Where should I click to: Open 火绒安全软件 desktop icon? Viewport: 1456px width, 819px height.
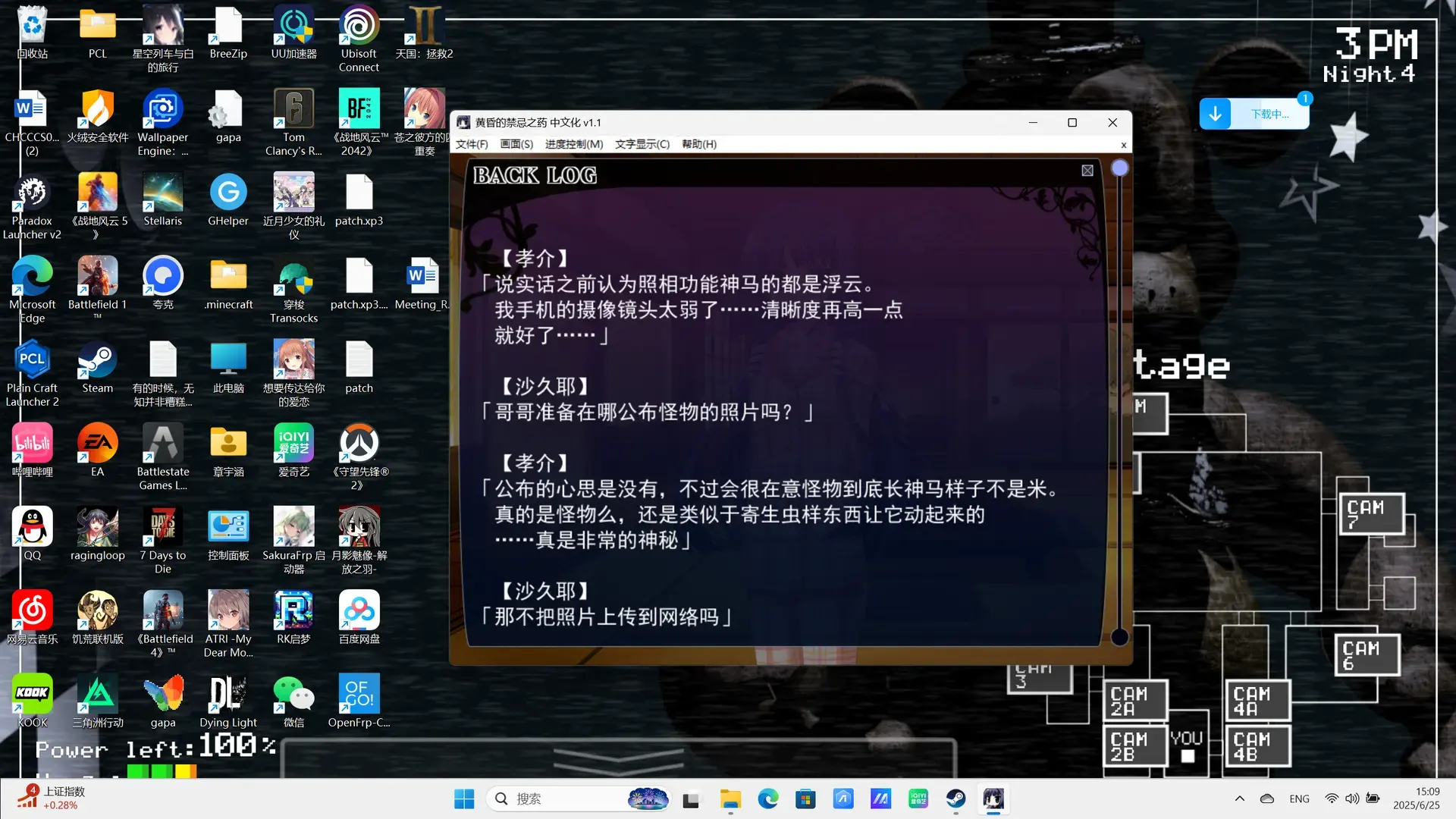[97, 117]
